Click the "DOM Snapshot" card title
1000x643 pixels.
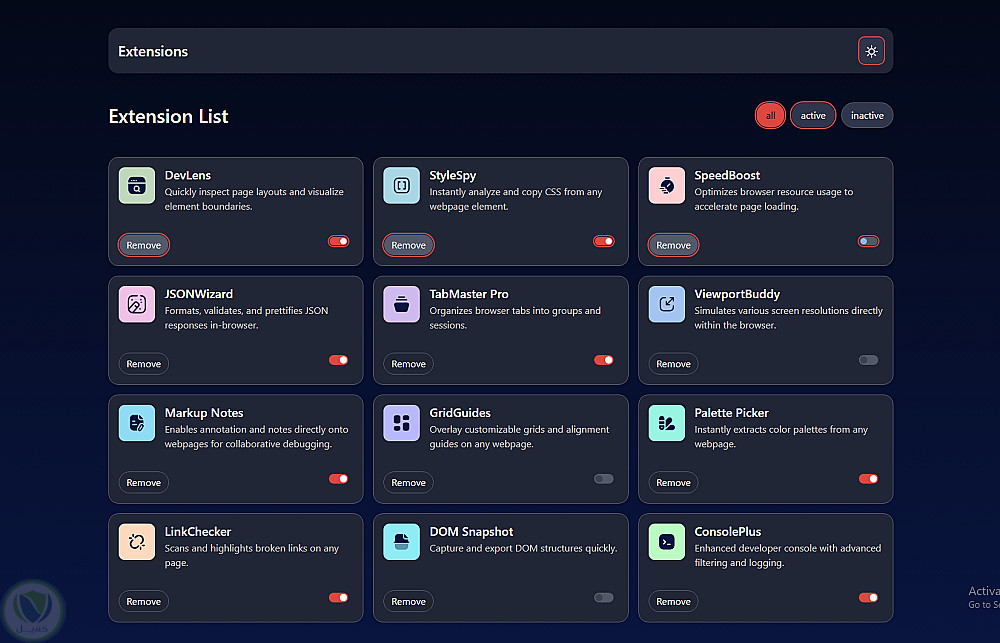click(x=471, y=531)
